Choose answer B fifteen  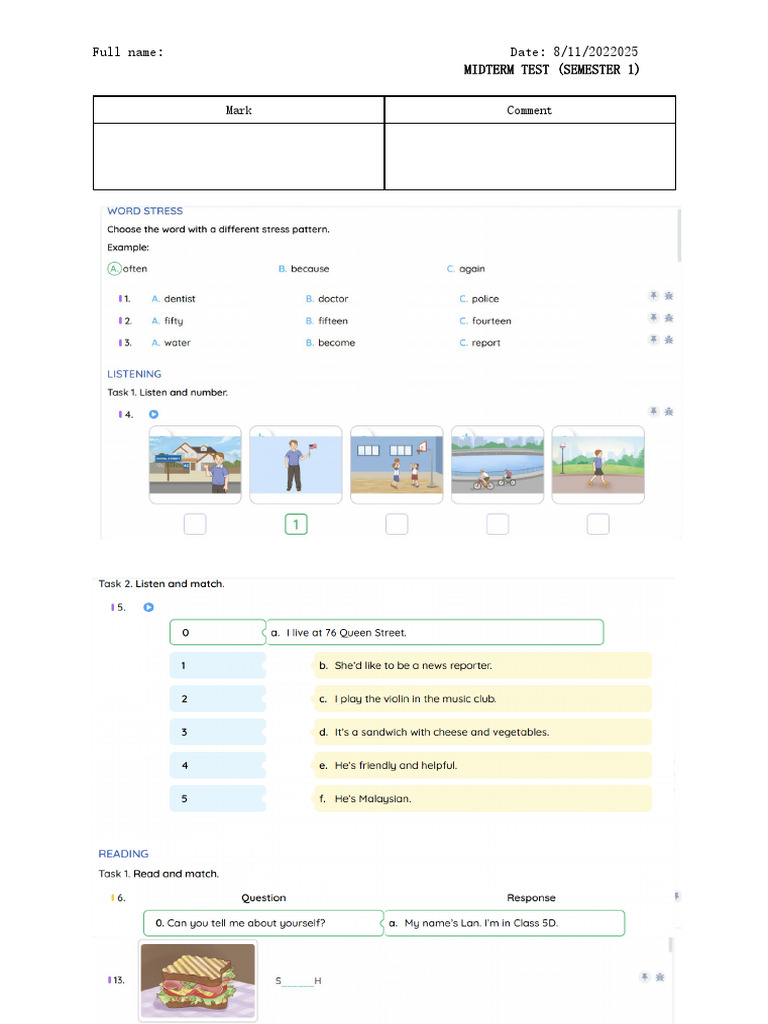coord(327,321)
